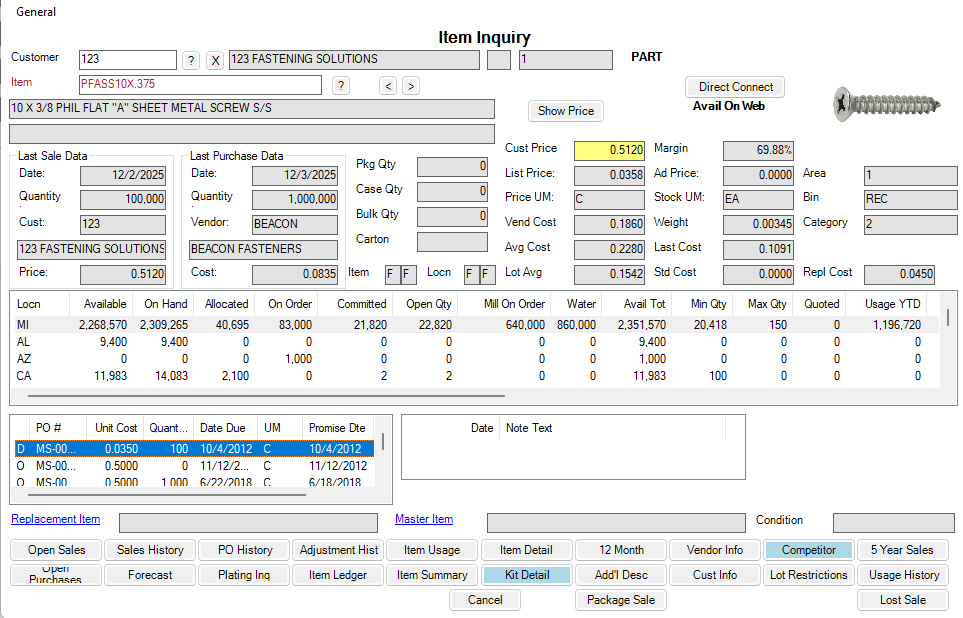Click the item lookup question mark button

click(341, 85)
